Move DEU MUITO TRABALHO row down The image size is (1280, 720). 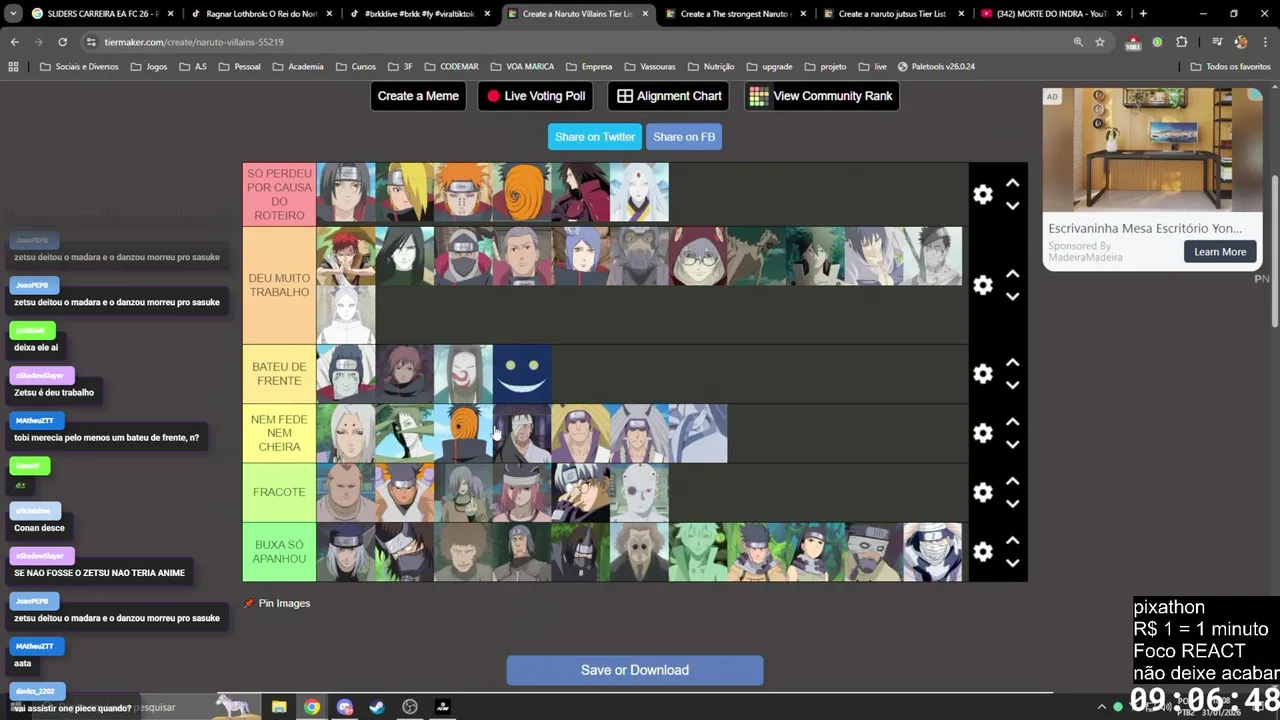1012,296
